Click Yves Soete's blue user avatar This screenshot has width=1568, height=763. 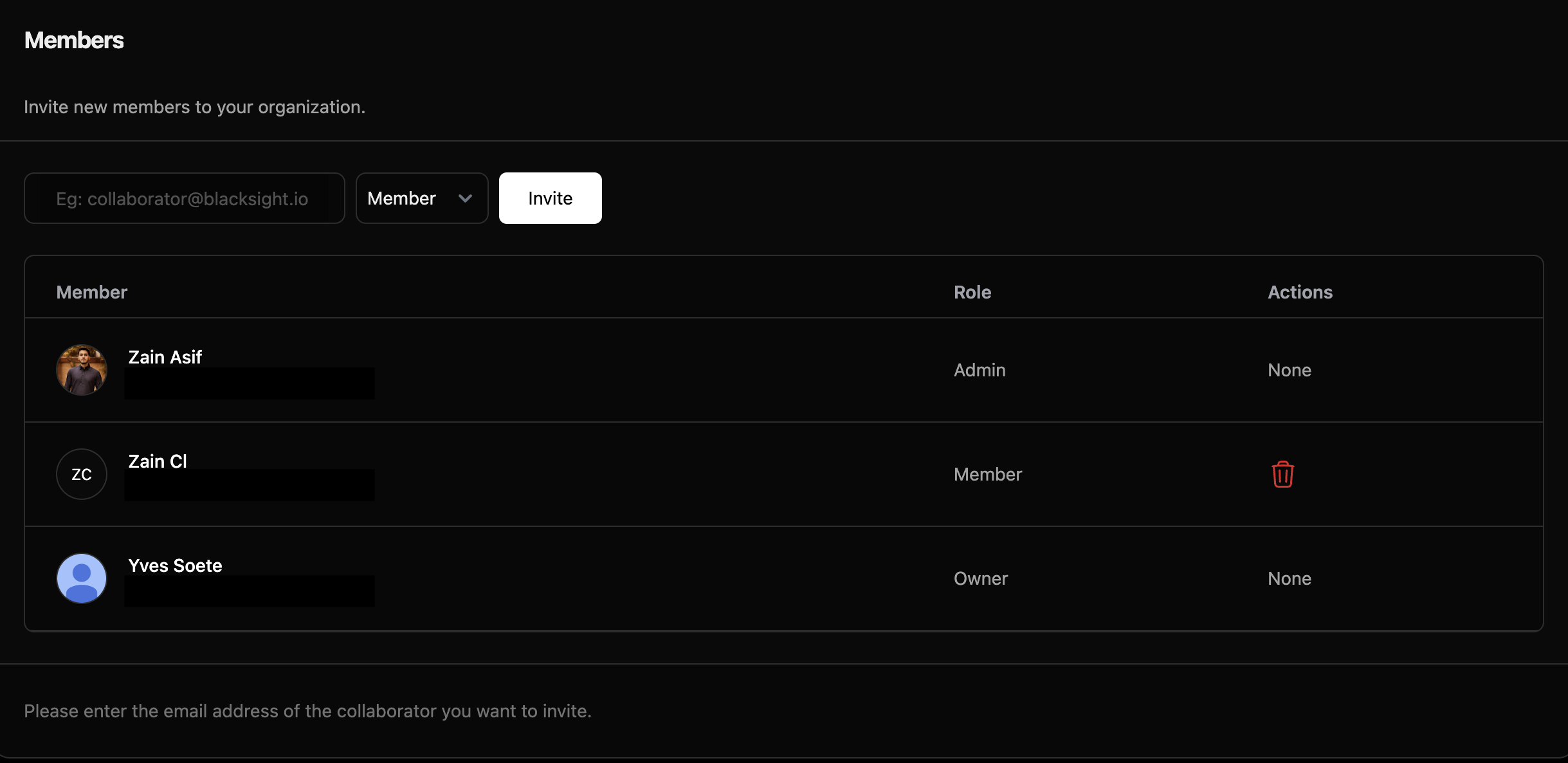(82, 578)
